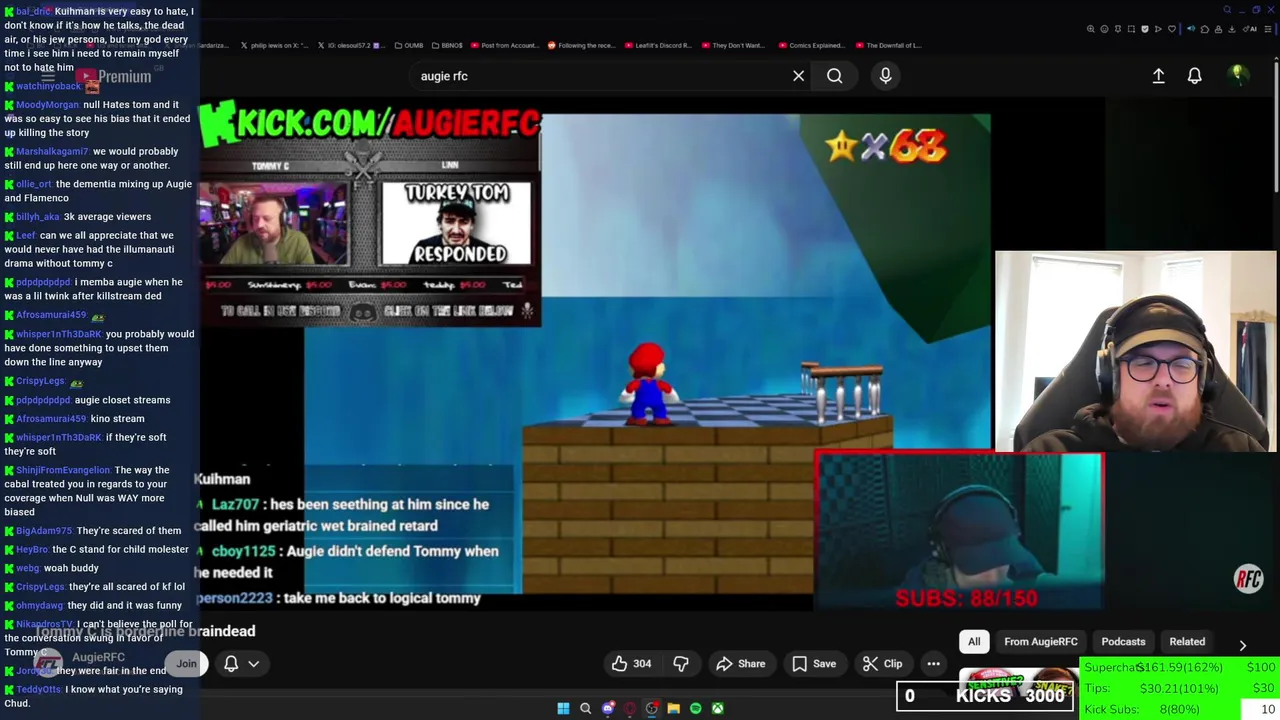Save the video to a playlist

(x=814, y=664)
